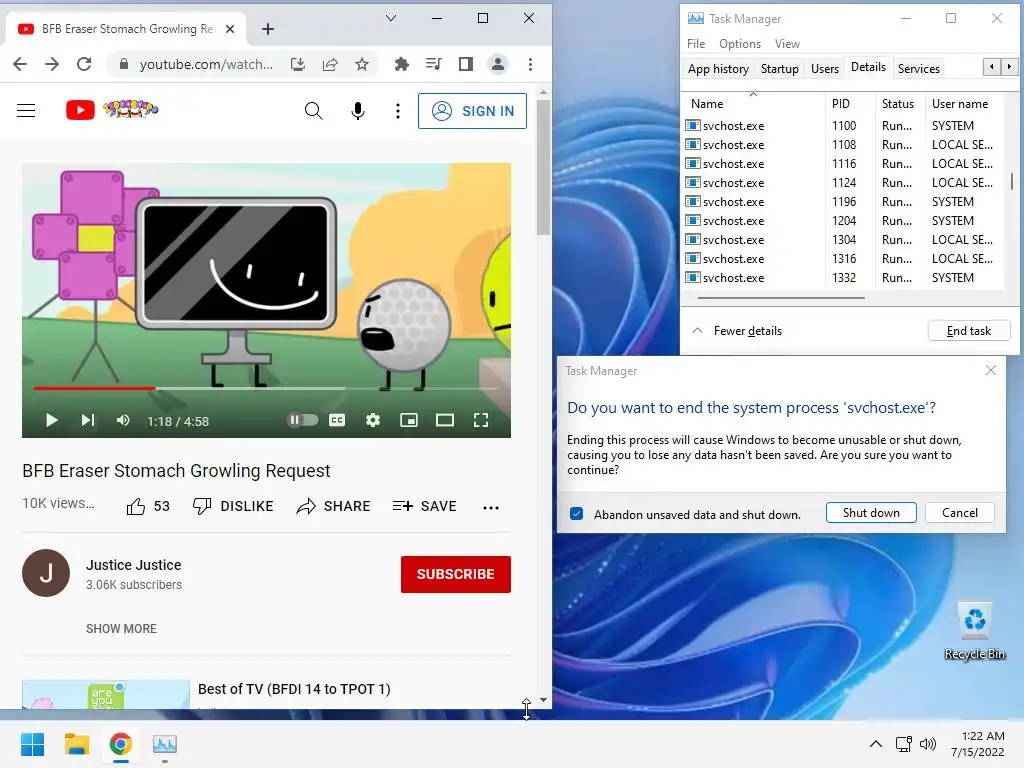Screen dimensions: 1024x768
Task: Dislike the video
Action: [x=233, y=506]
